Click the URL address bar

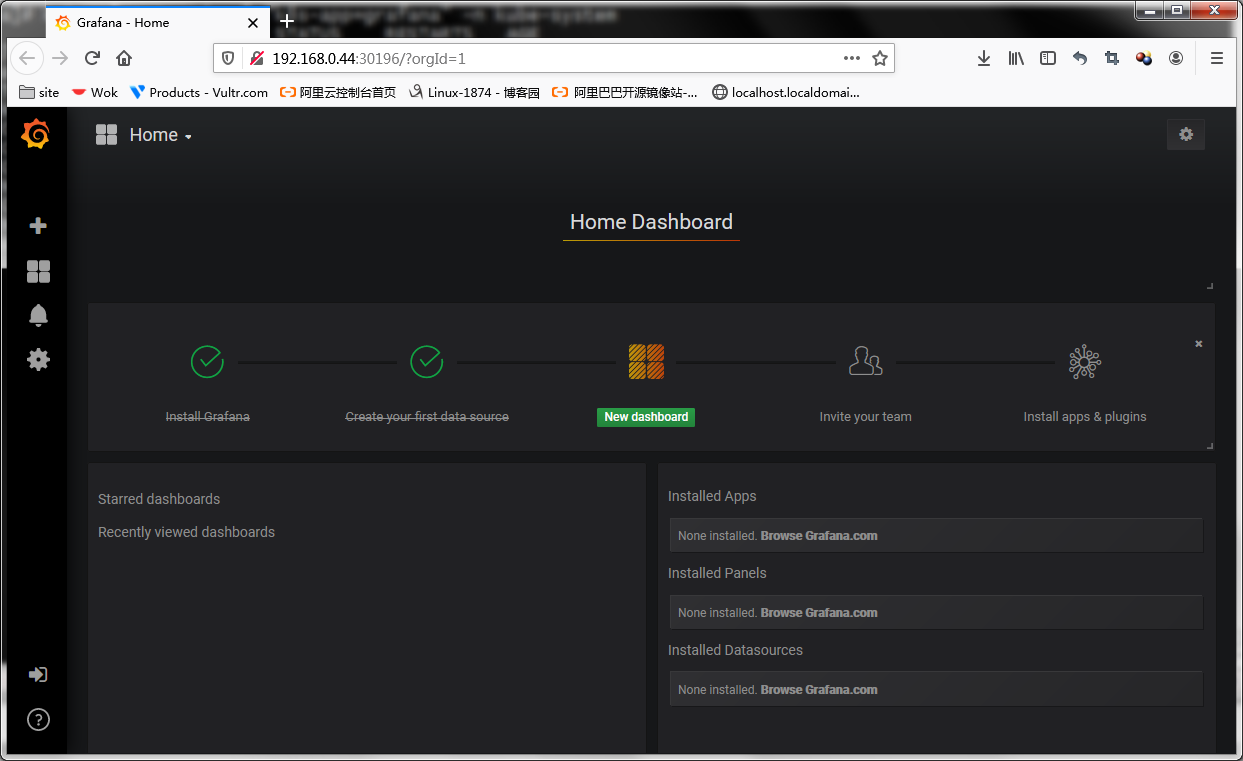pos(553,58)
